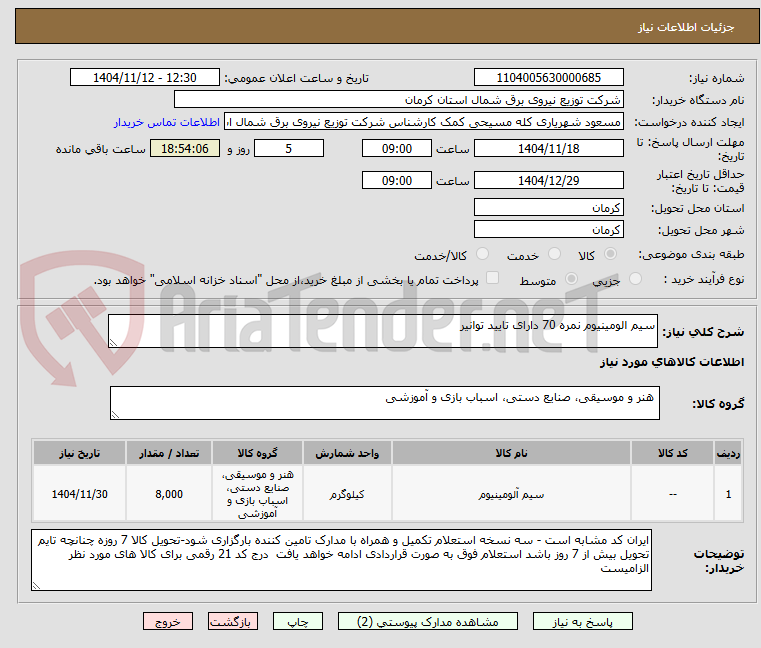The height and width of the screenshot is (648, 761).
Task: Click the تاریخ نیاز column header
Action: click(80, 453)
